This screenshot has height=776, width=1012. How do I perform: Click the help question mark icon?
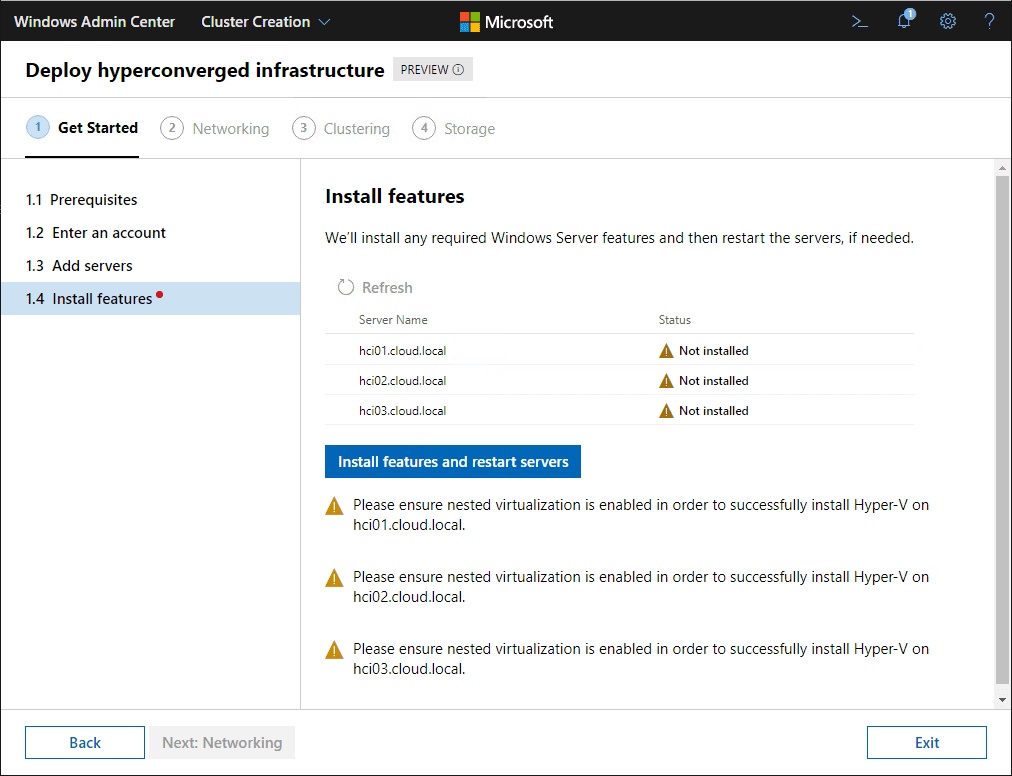[x=989, y=21]
